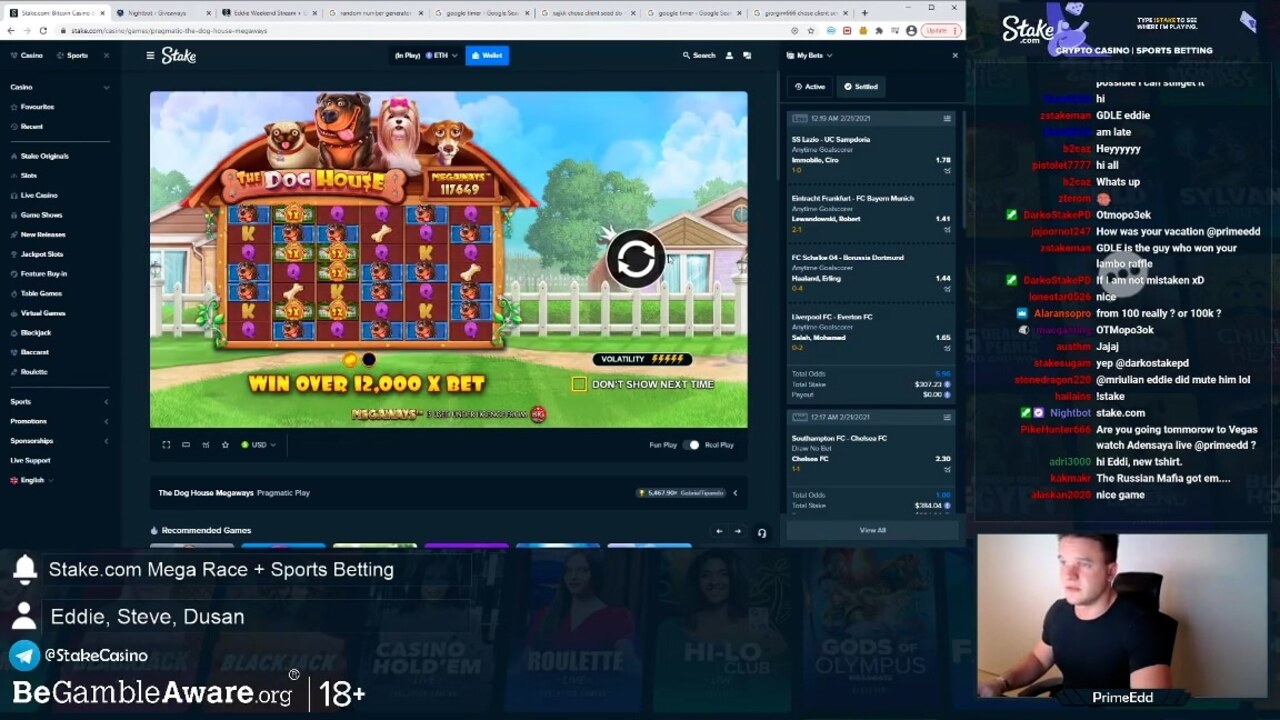
Task: Expand the English language selector
Action: [32, 480]
